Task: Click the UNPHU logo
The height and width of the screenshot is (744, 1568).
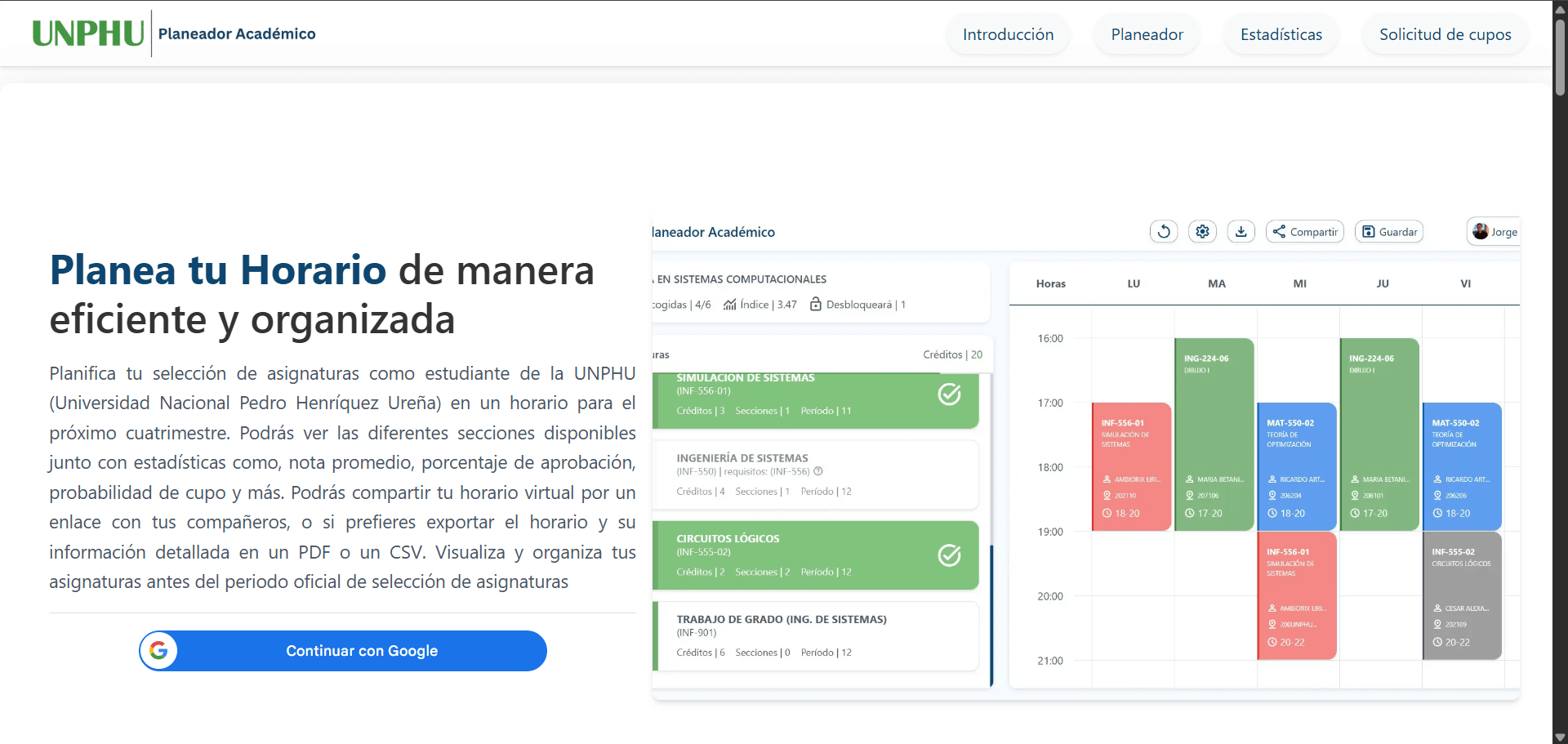Action: click(x=88, y=33)
